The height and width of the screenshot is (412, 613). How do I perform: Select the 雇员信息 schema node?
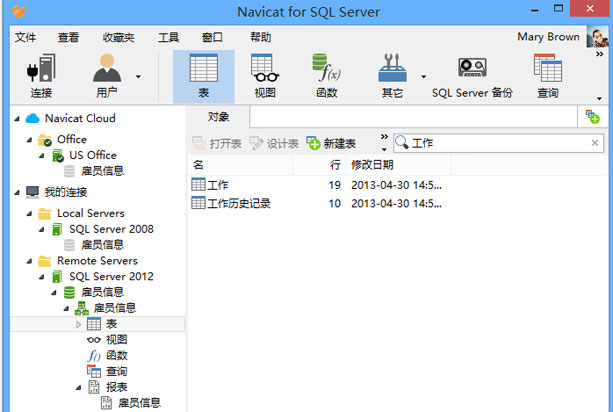coord(115,308)
